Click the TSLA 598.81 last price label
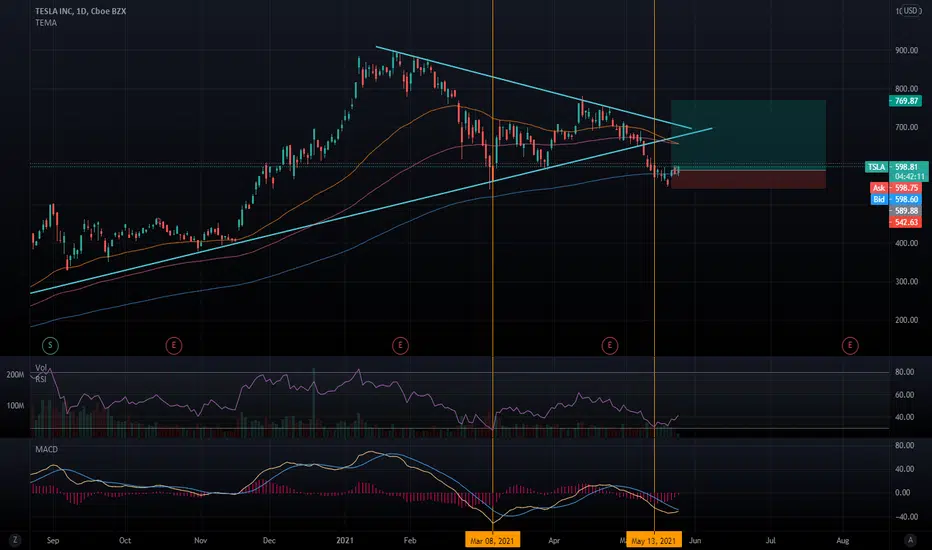 click(895, 167)
